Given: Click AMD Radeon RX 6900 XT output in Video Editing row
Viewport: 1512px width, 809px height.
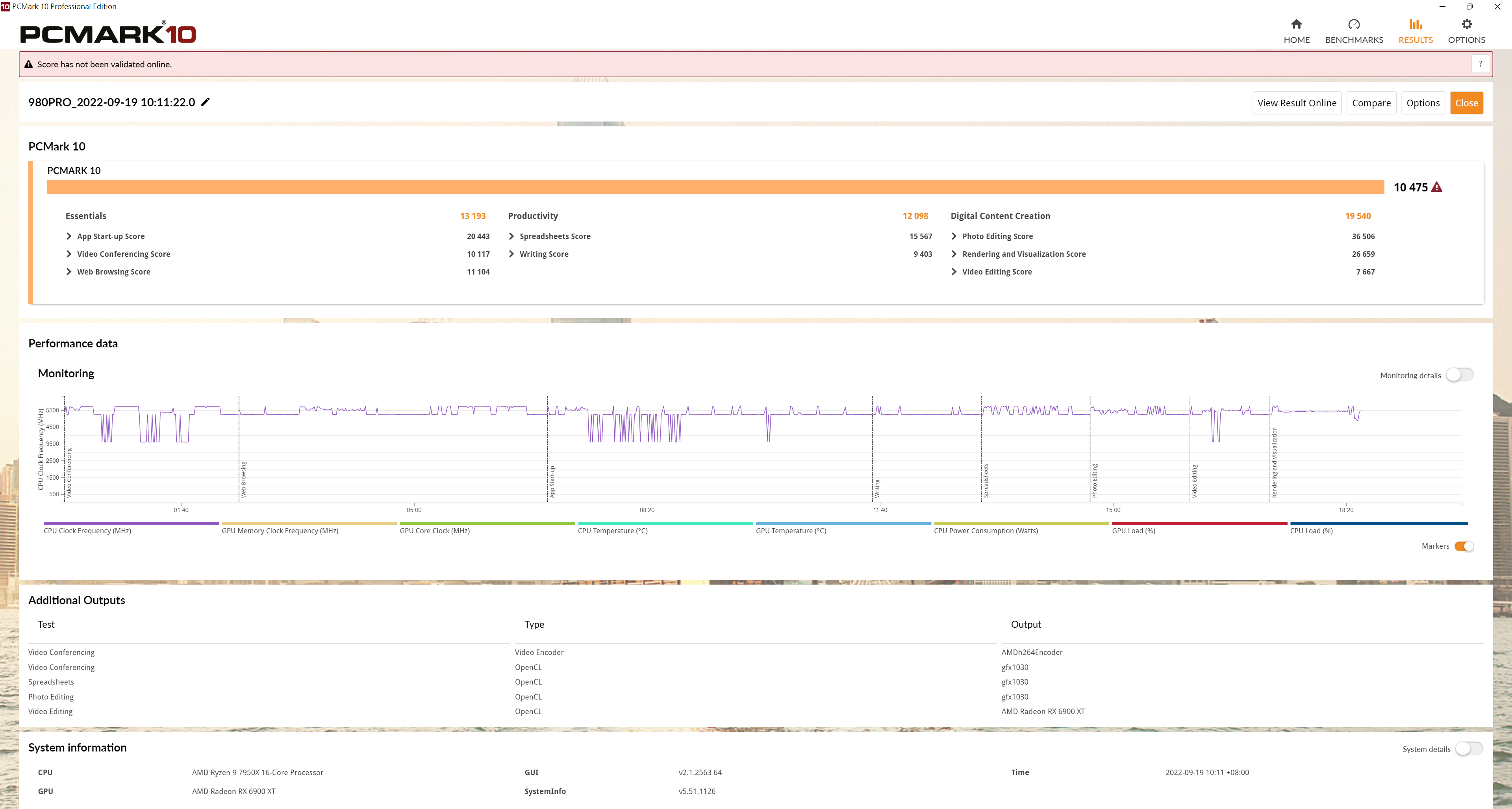Looking at the screenshot, I should 1042,711.
